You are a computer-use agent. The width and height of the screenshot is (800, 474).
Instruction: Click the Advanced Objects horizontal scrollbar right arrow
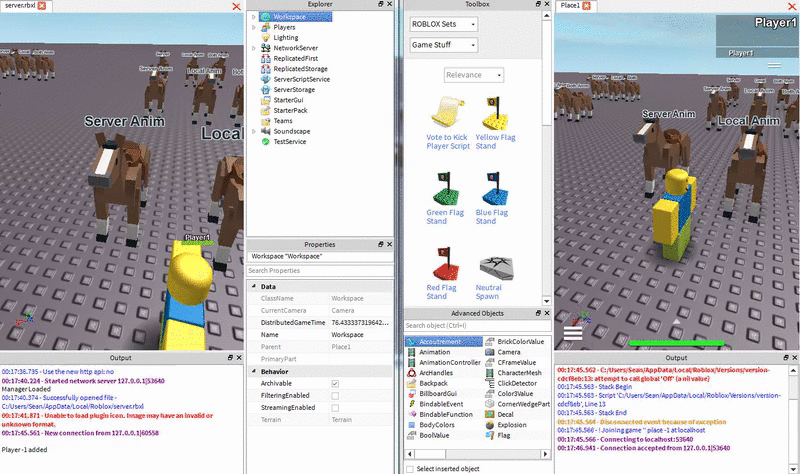(x=545, y=454)
